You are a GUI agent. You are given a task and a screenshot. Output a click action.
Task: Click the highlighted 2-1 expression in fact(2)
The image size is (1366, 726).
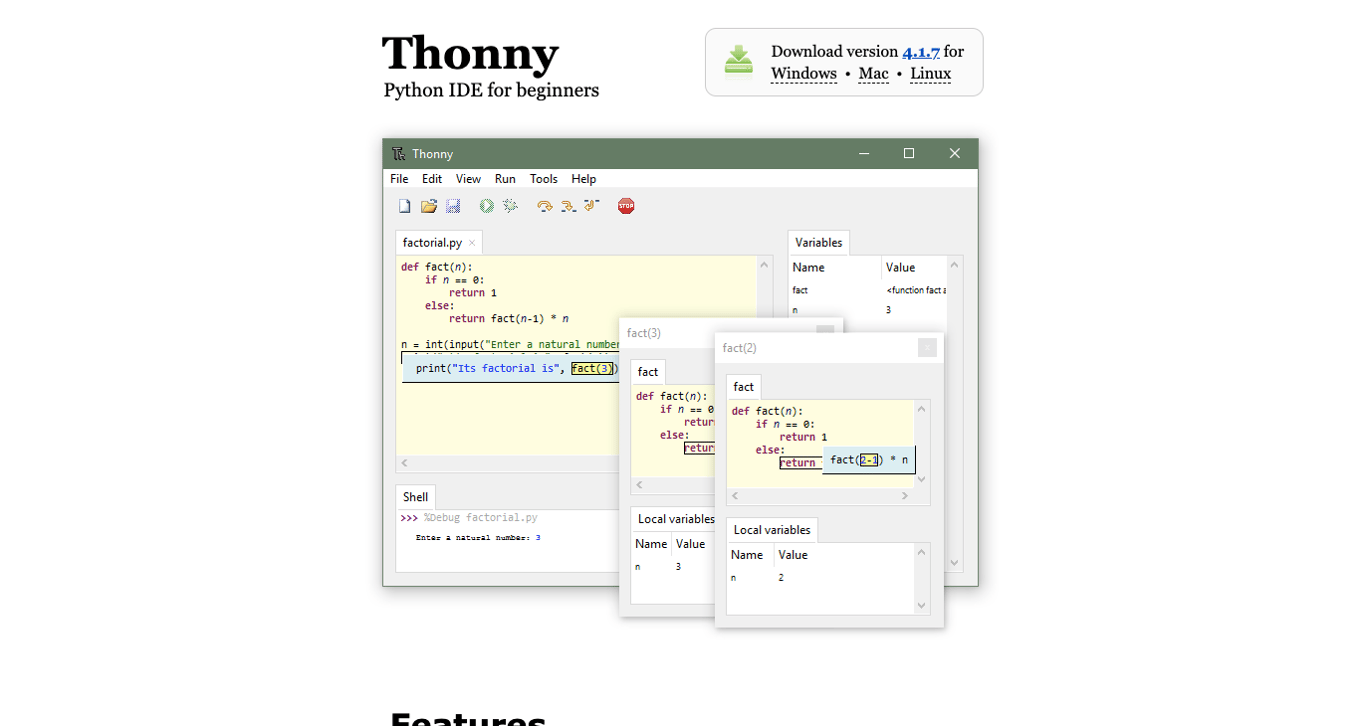click(869, 460)
